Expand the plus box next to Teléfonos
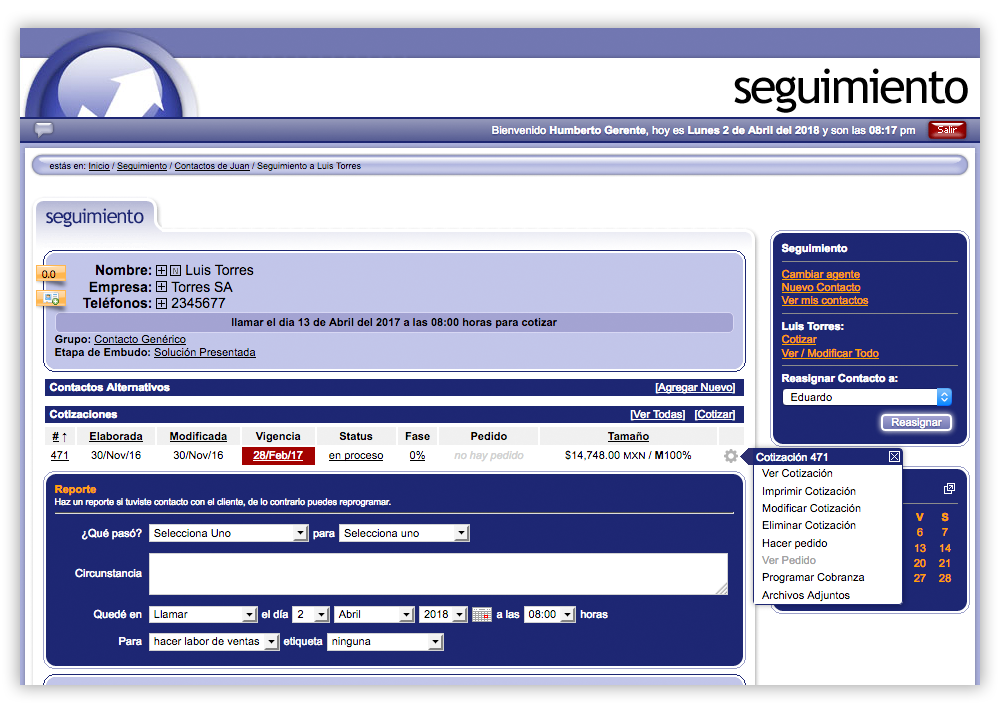Viewport: 1000px width, 722px height. pos(161,304)
